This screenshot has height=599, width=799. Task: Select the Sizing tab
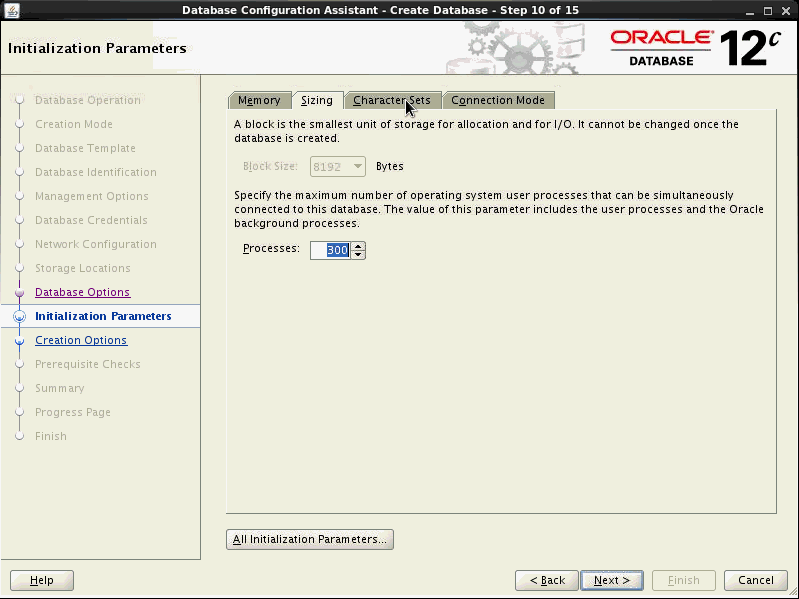[317, 100]
